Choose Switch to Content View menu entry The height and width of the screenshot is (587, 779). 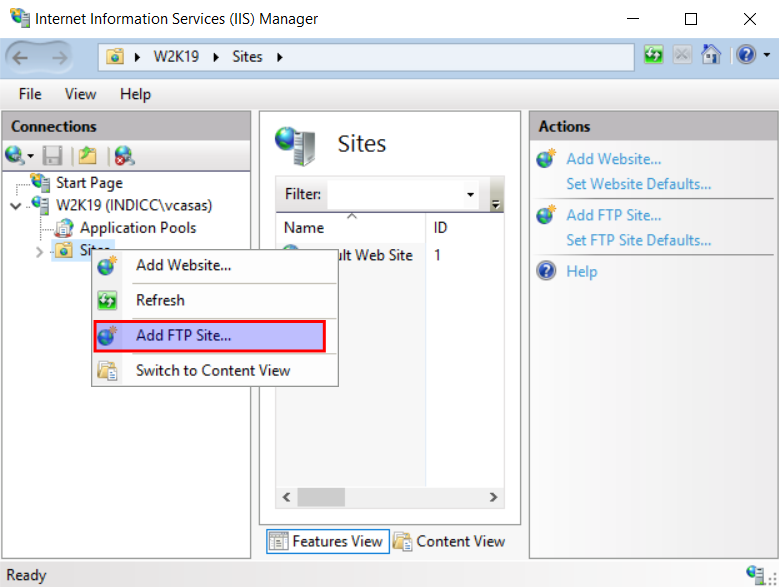[x=212, y=370]
